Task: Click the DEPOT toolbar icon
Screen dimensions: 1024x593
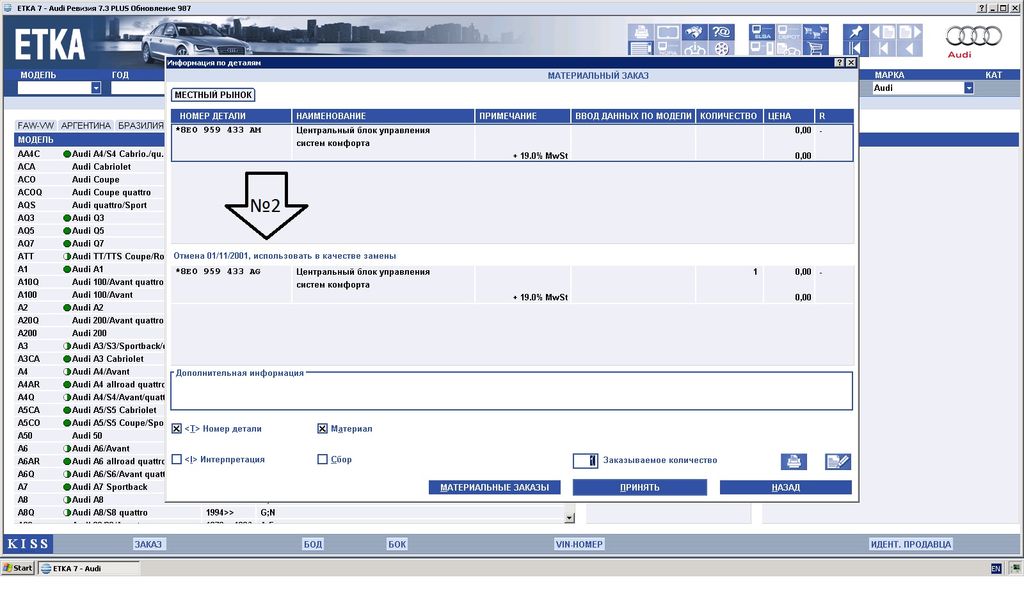Action: tap(789, 32)
